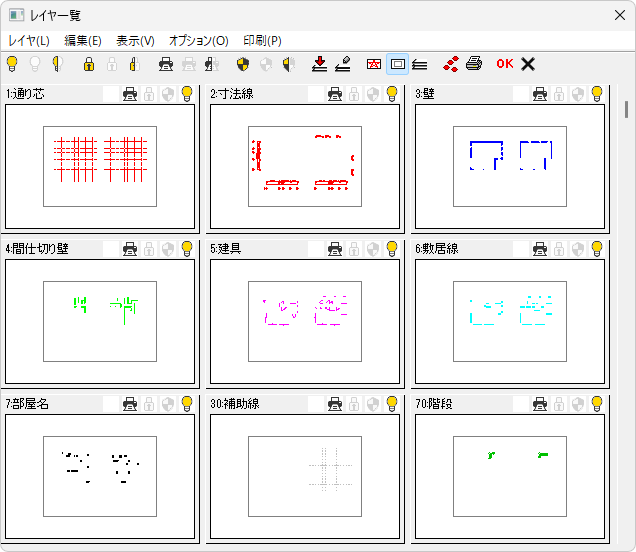Toggle visibility lightbulb for 1:通り芯 layer
The image size is (636, 552).
(x=187, y=94)
